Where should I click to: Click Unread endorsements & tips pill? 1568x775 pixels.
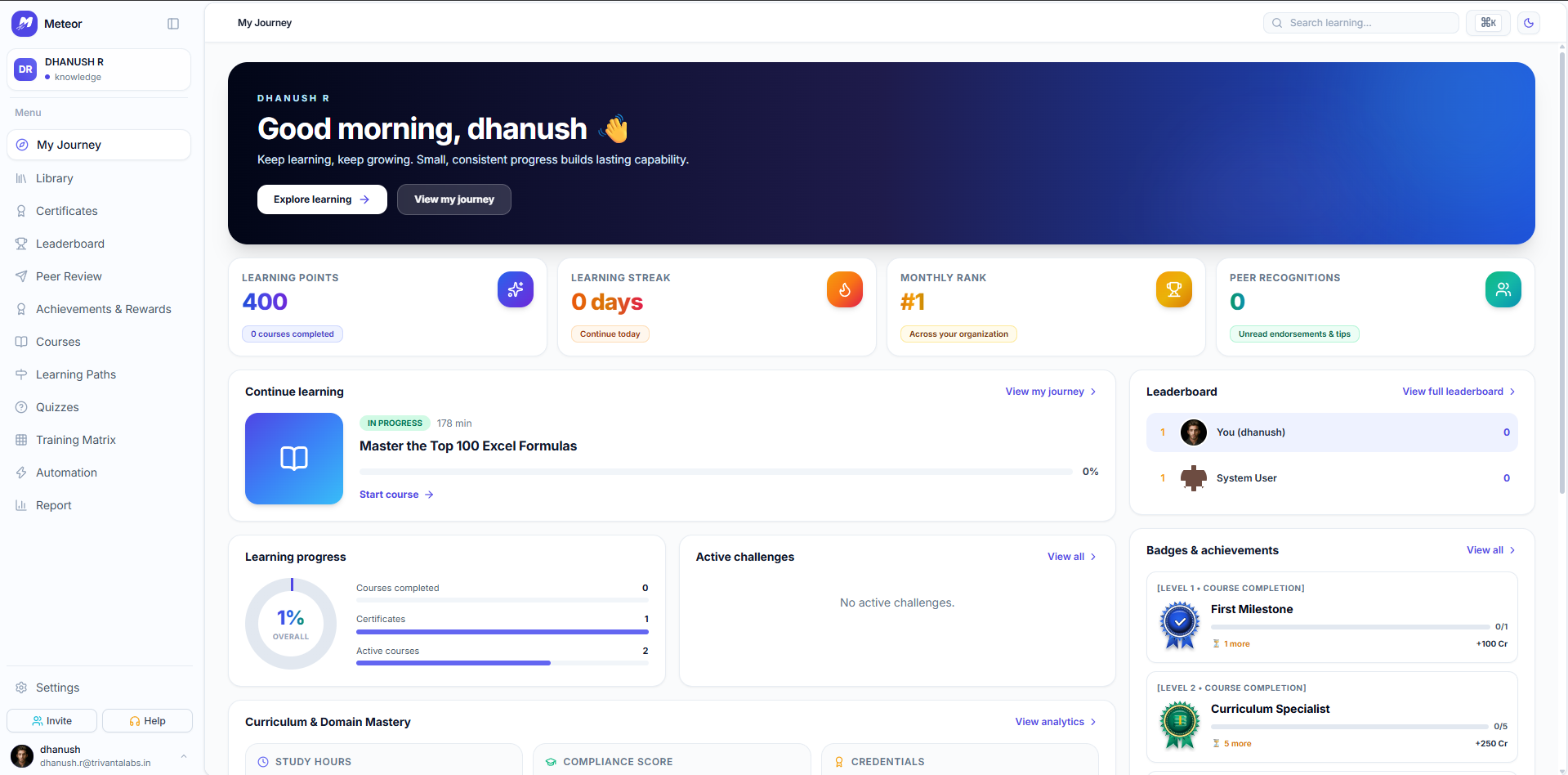point(1294,334)
